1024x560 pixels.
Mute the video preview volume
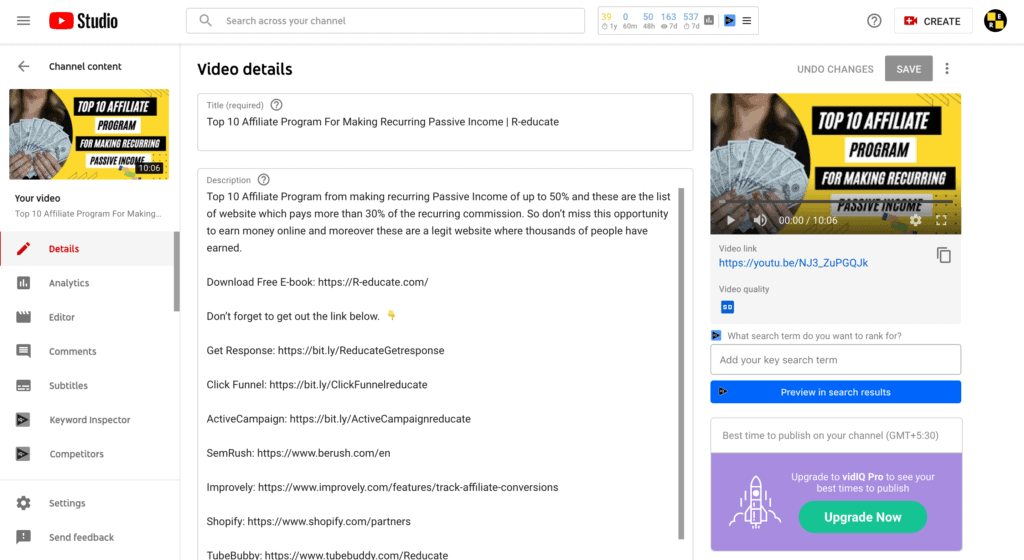click(760, 221)
